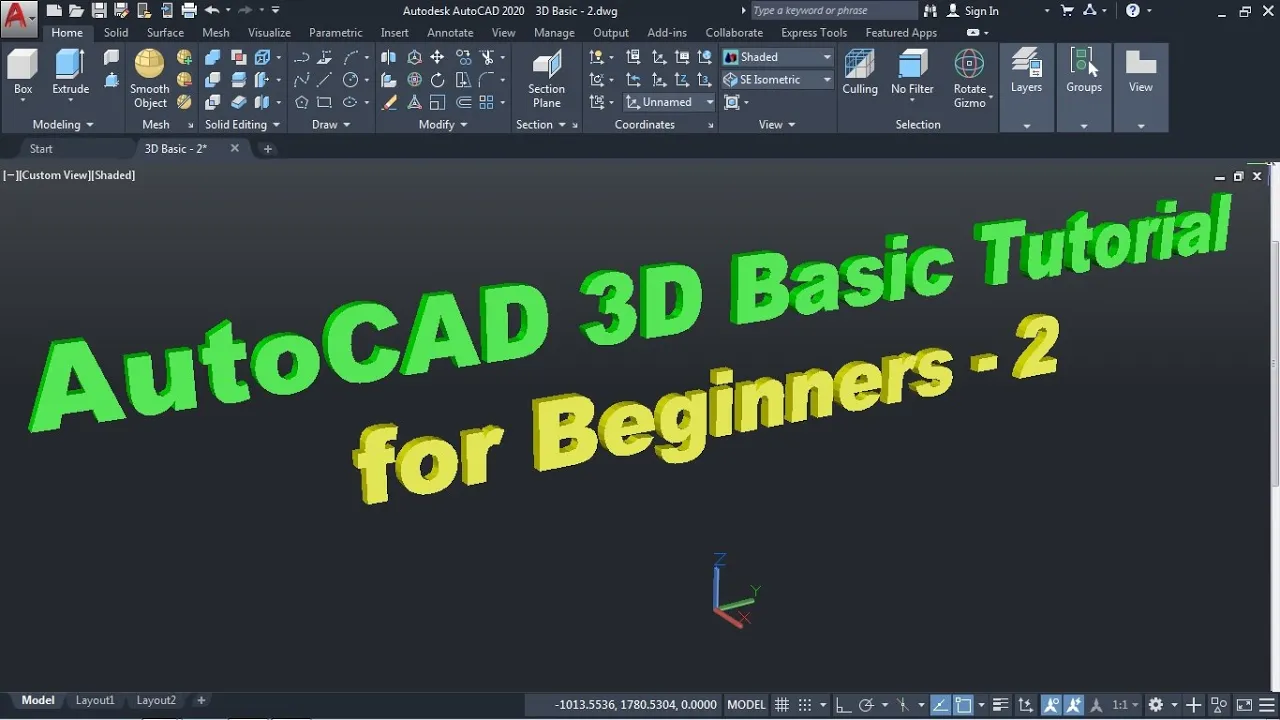
Task: Expand the Layers panel dropdown
Action: [1026, 125]
